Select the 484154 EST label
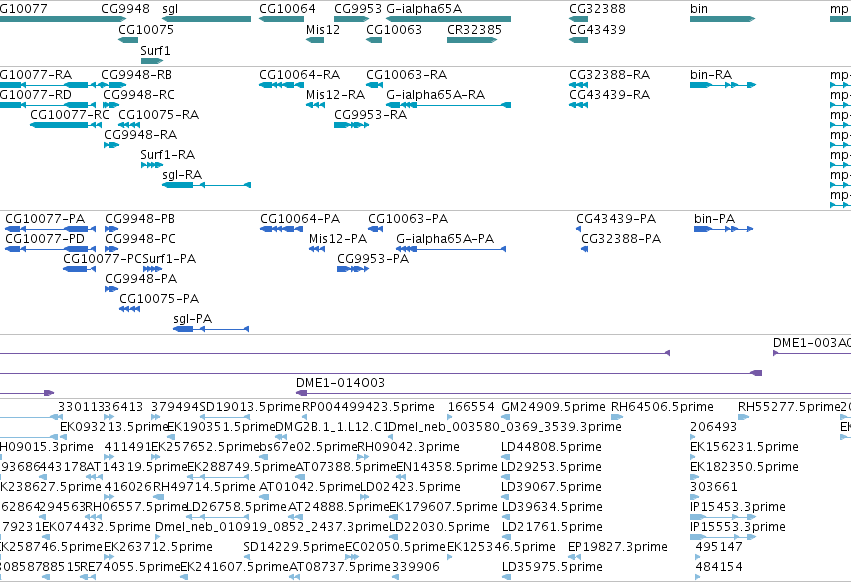The height and width of the screenshot is (582, 851). [719, 567]
